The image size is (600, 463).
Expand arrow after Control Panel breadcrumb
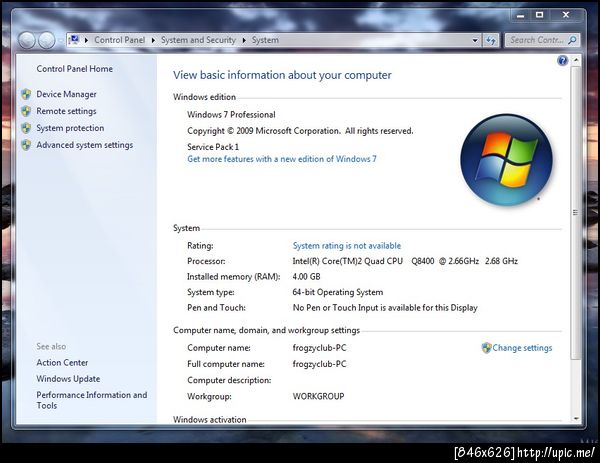(x=153, y=40)
